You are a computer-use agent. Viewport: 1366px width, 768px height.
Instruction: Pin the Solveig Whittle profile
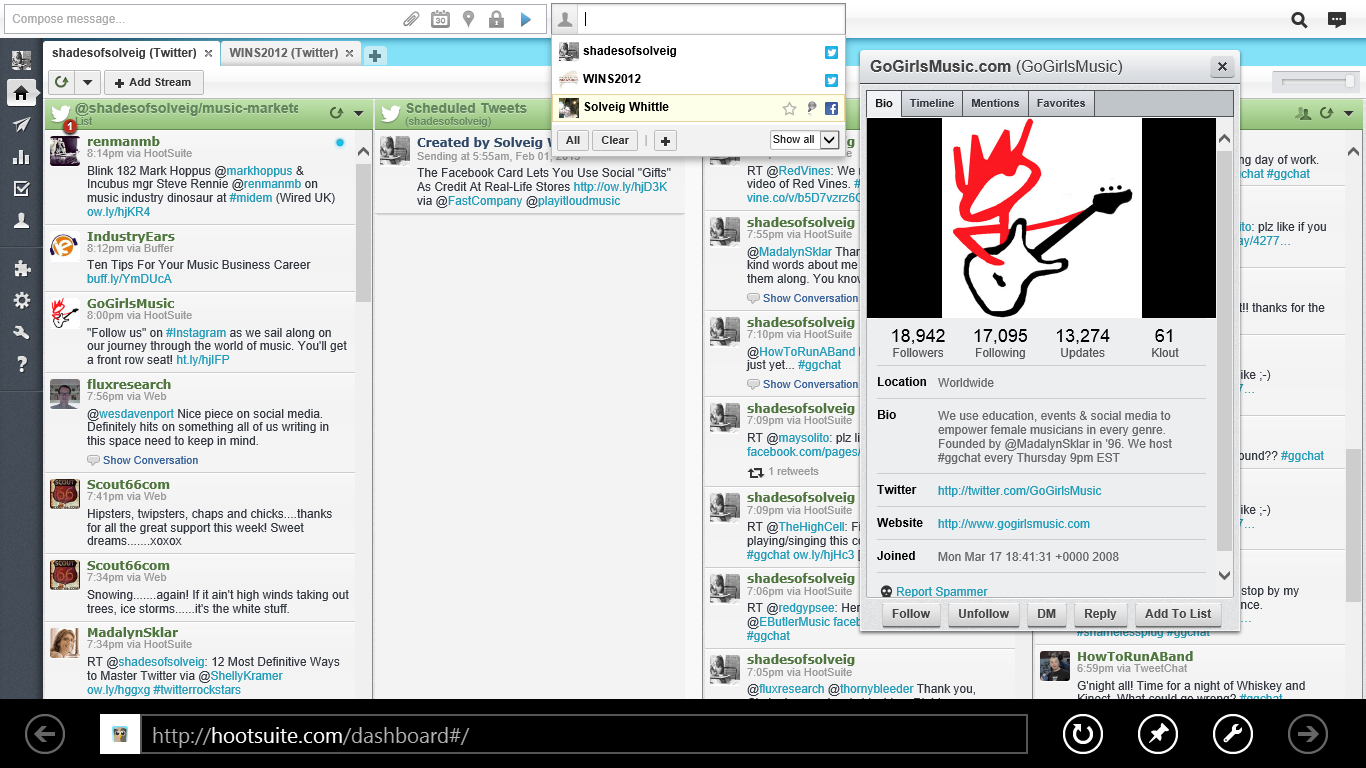pyautogui.click(x=812, y=108)
